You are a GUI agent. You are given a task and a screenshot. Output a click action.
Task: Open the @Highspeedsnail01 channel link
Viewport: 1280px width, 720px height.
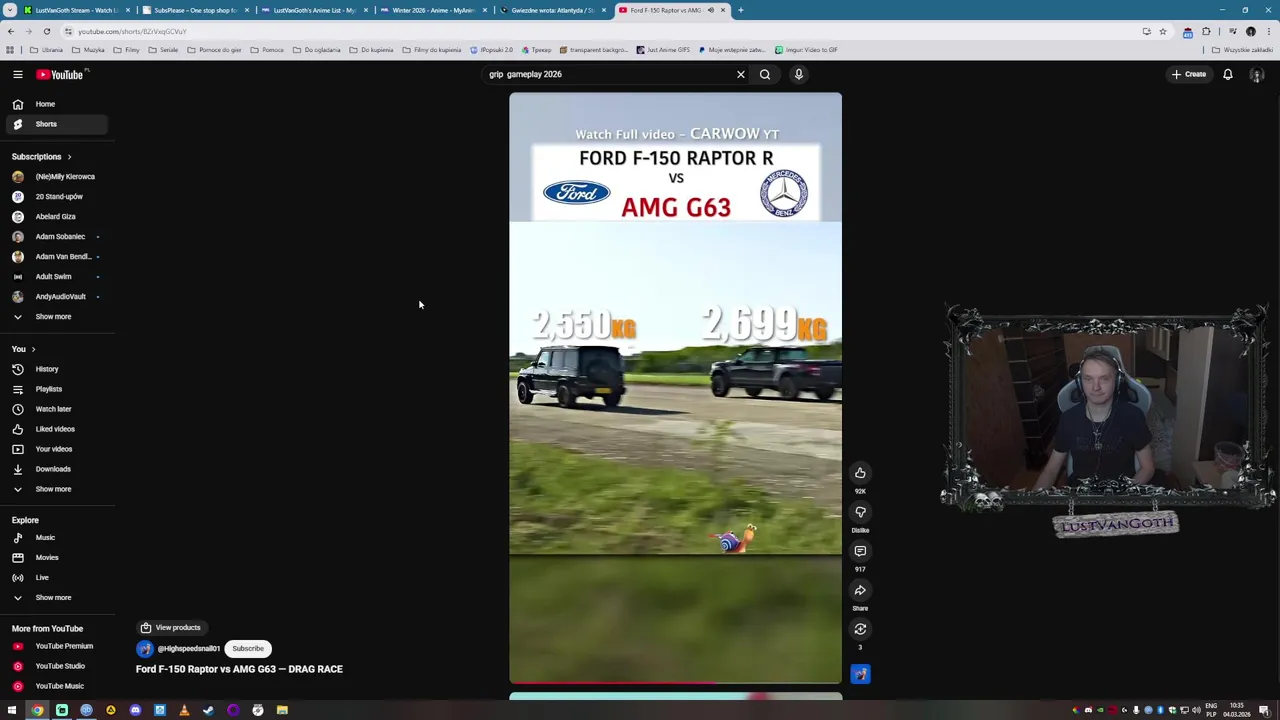coord(188,648)
